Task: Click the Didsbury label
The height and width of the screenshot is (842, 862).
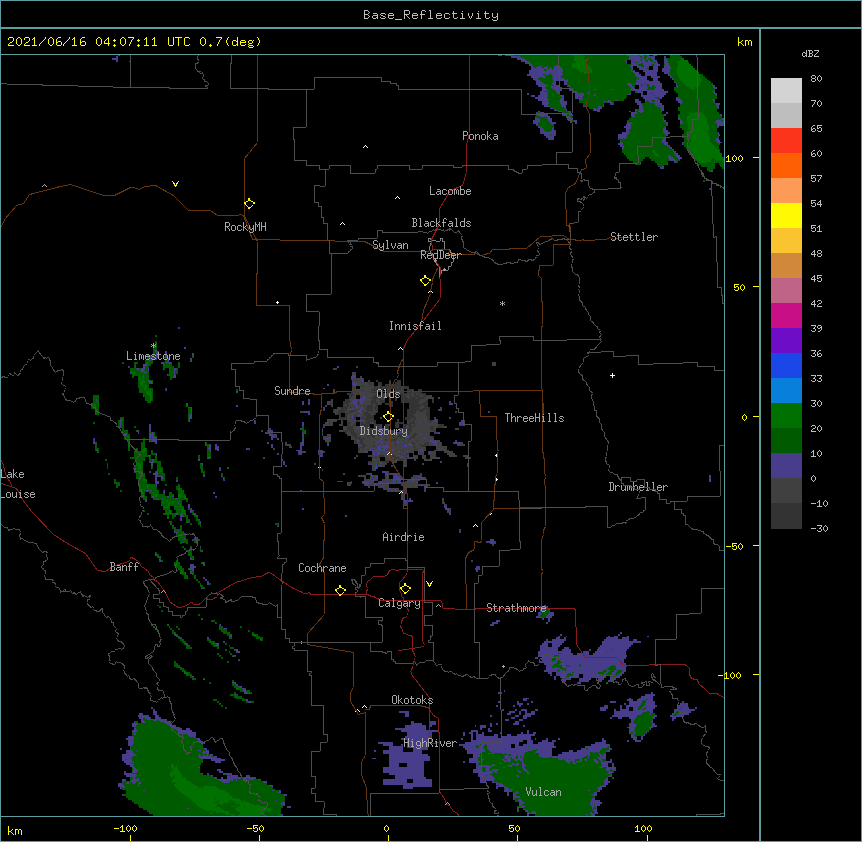Action: pyautogui.click(x=384, y=431)
